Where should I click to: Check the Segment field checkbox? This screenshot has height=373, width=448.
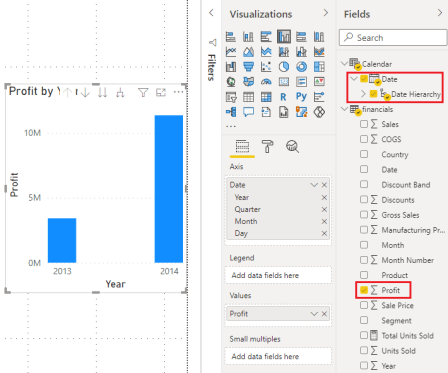[x=364, y=320]
